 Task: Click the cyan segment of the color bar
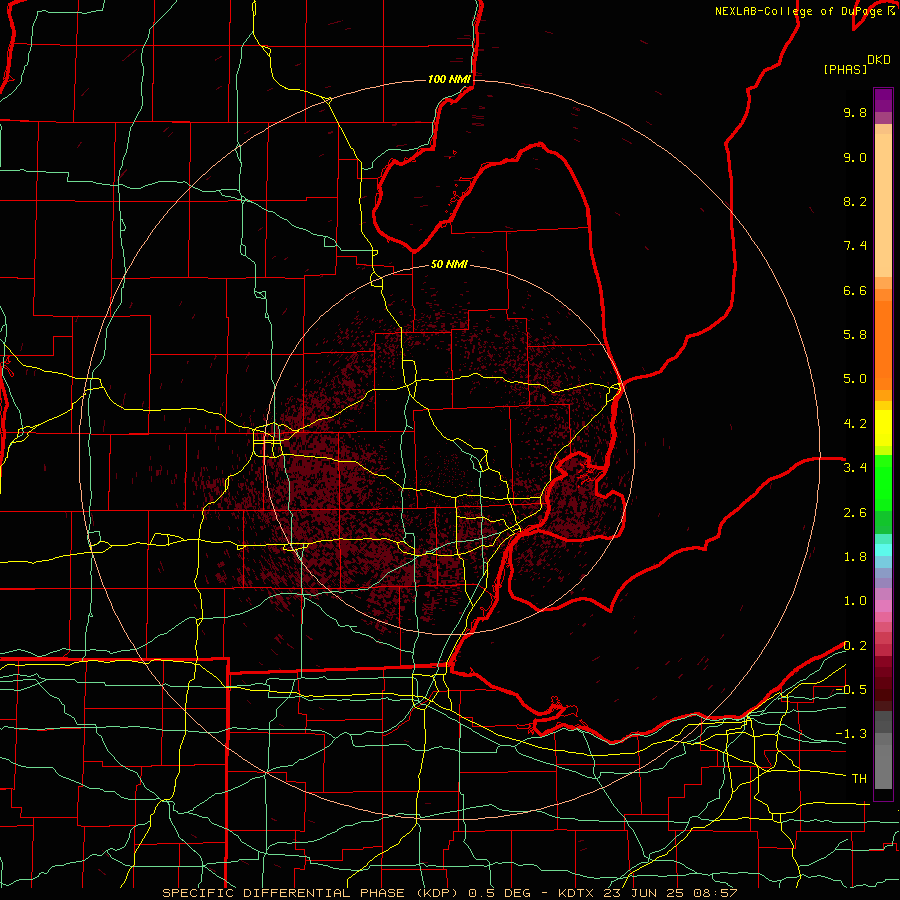(883, 549)
